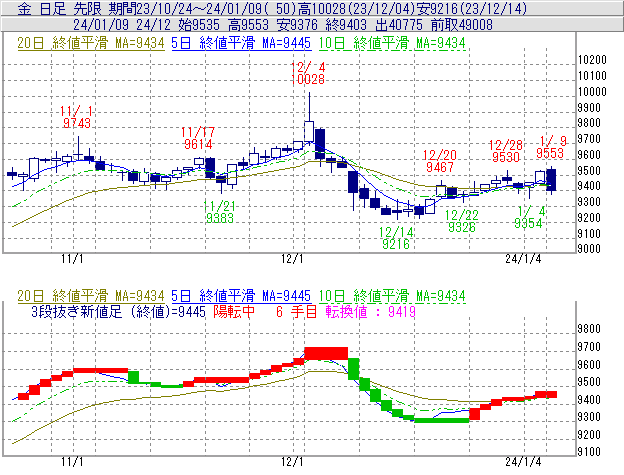Click the 5日 終値平滑 MA=9445 legend in upper chart

(x=241, y=43)
